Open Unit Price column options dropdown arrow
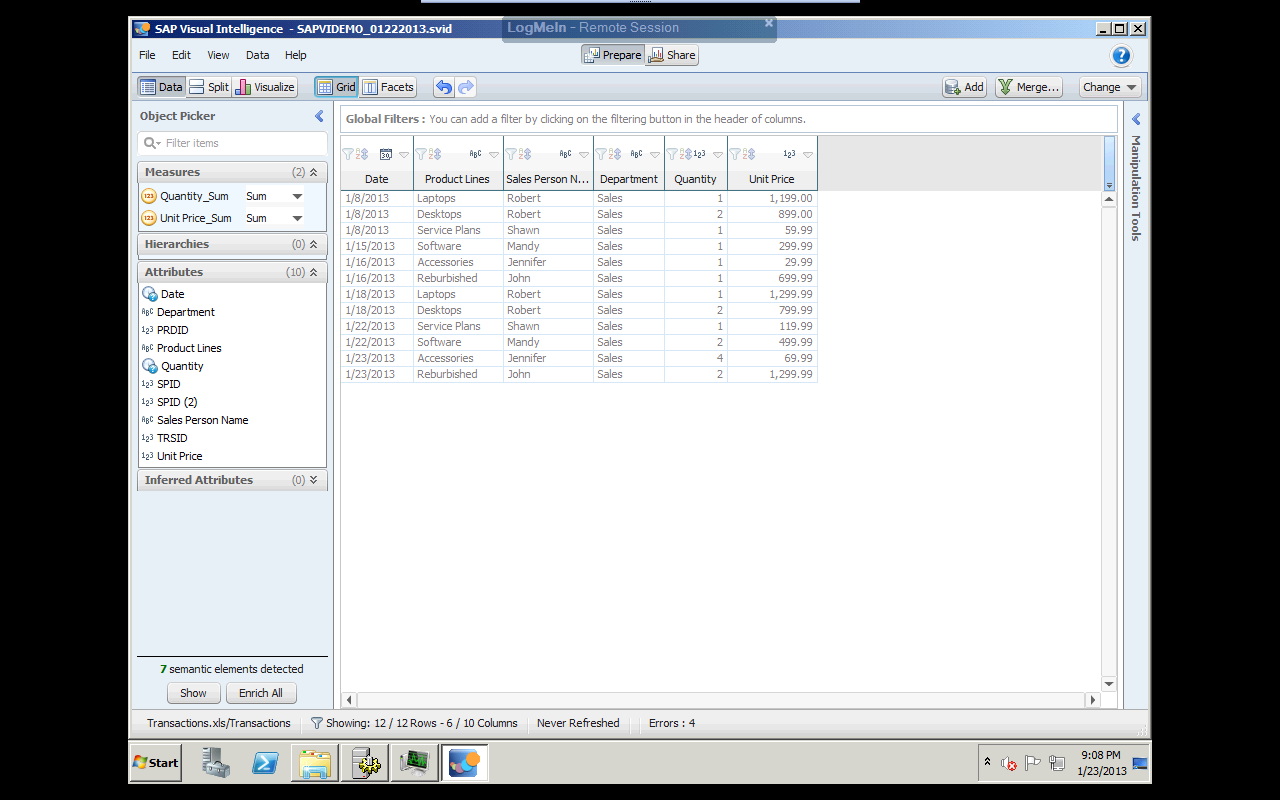Image resolution: width=1280 pixels, height=800 pixels. [x=808, y=155]
